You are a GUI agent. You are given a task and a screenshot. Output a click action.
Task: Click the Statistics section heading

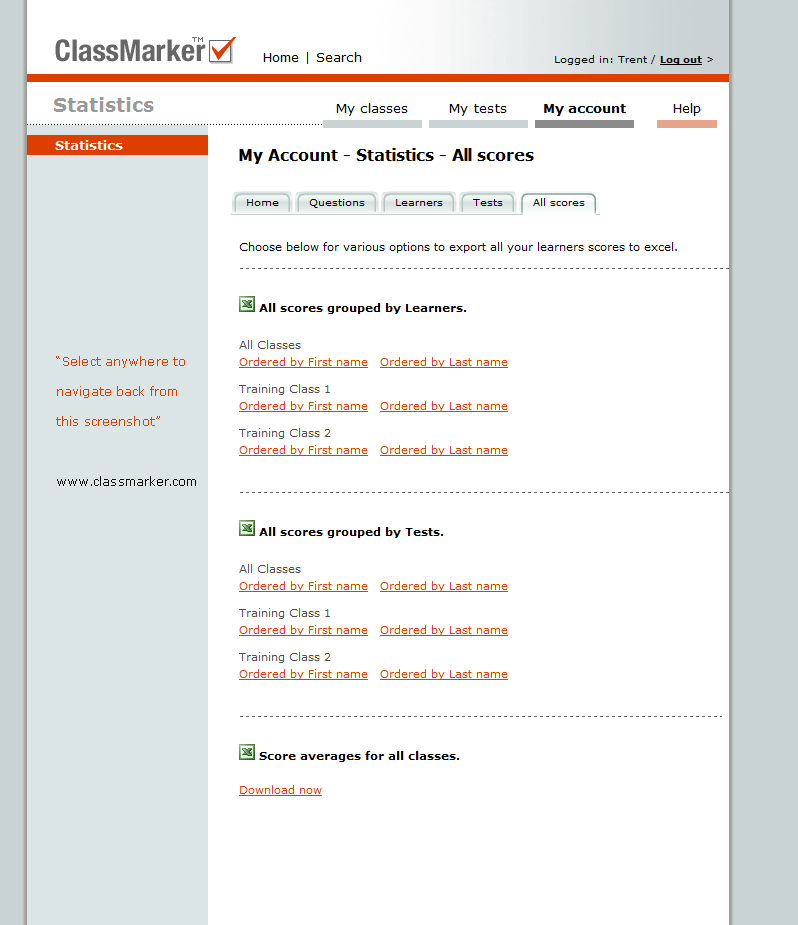pos(104,105)
